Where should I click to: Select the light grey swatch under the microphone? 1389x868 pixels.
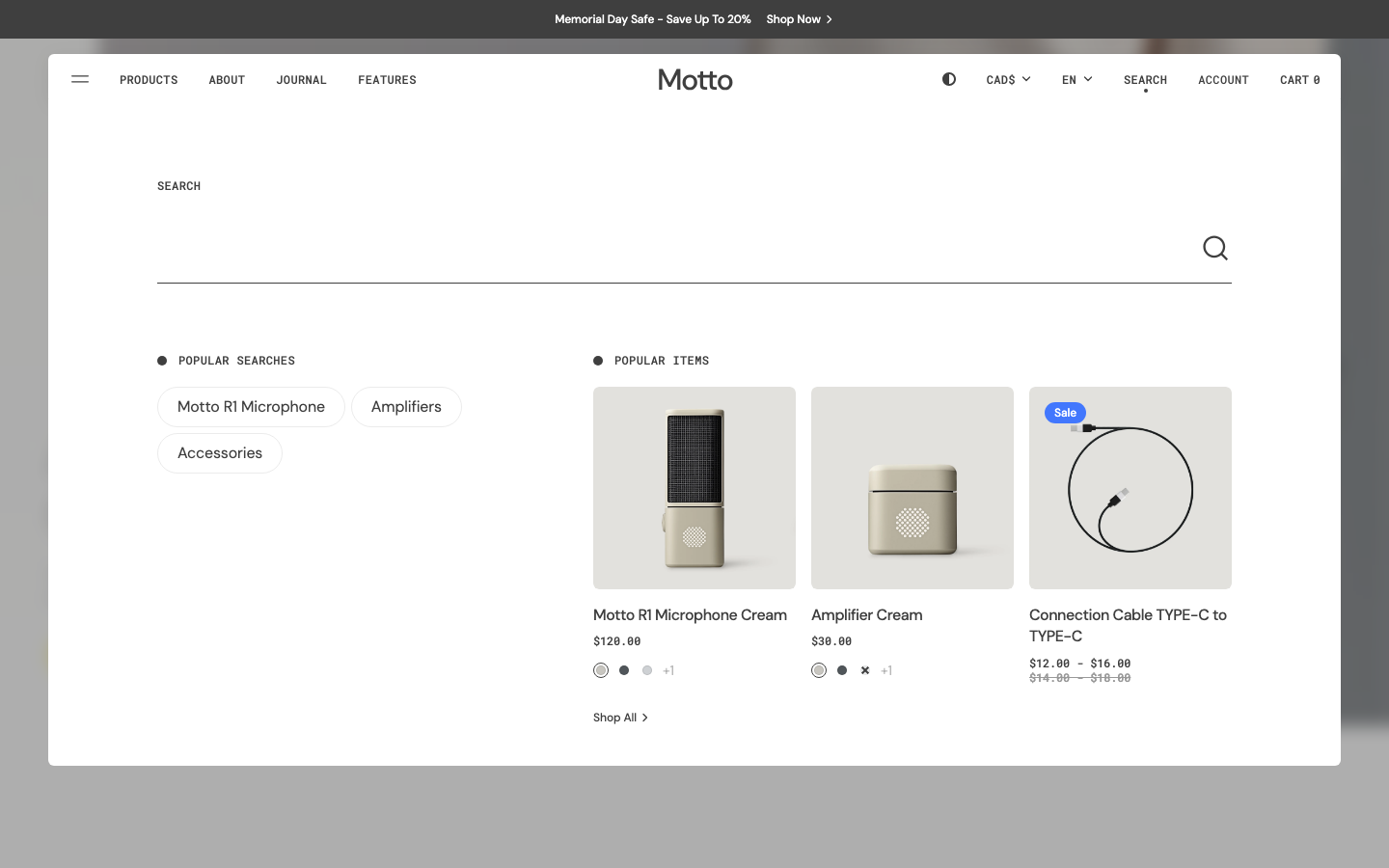tap(647, 670)
